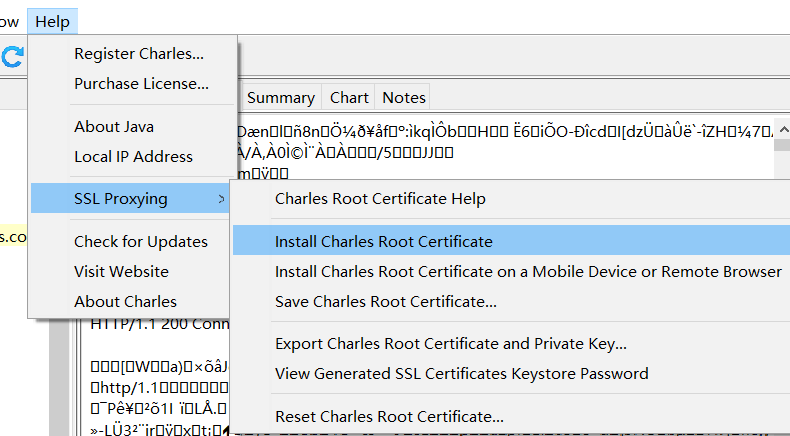The height and width of the screenshot is (436, 790).
Task: Select Register Charles... menu item
Action: 133,53
